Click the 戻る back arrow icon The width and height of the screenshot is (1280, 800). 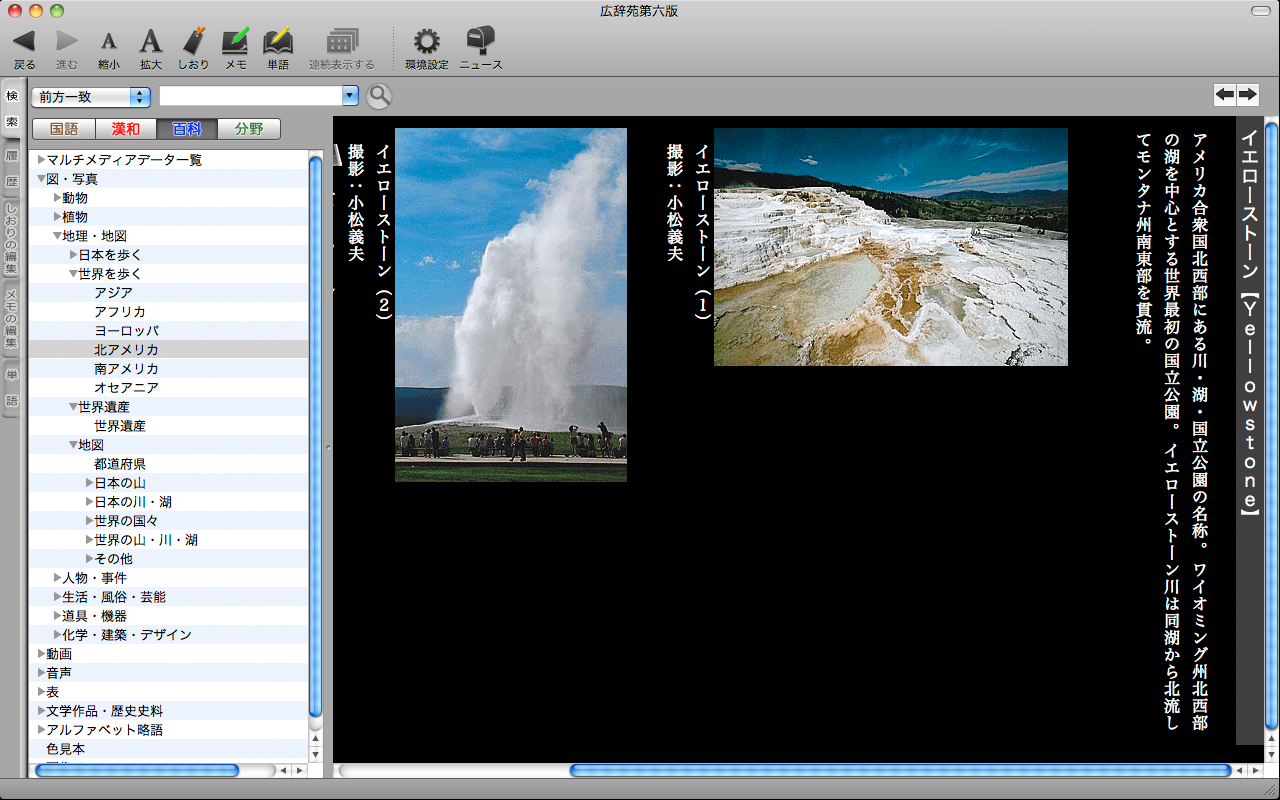24,42
